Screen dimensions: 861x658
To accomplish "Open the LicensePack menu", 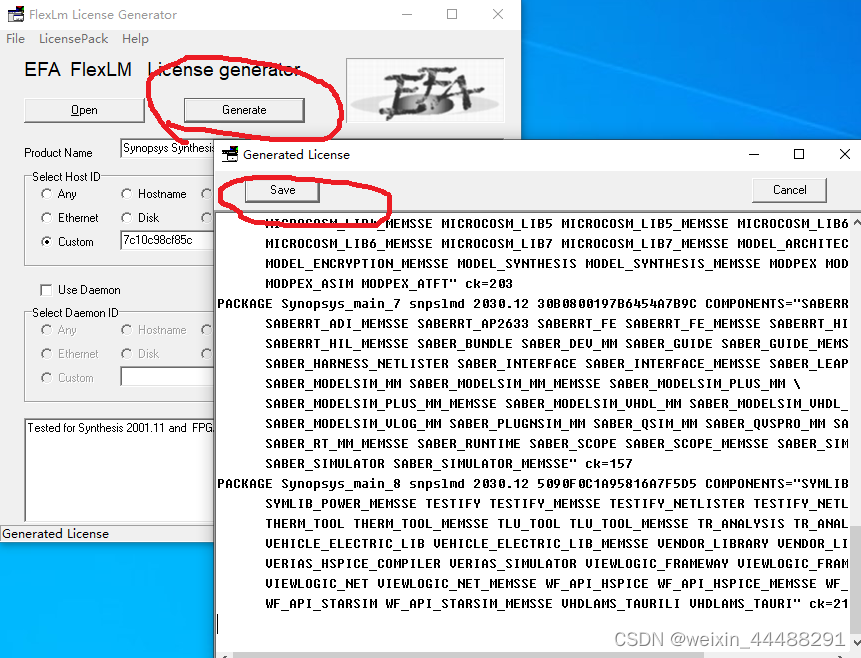I will [x=74, y=39].
